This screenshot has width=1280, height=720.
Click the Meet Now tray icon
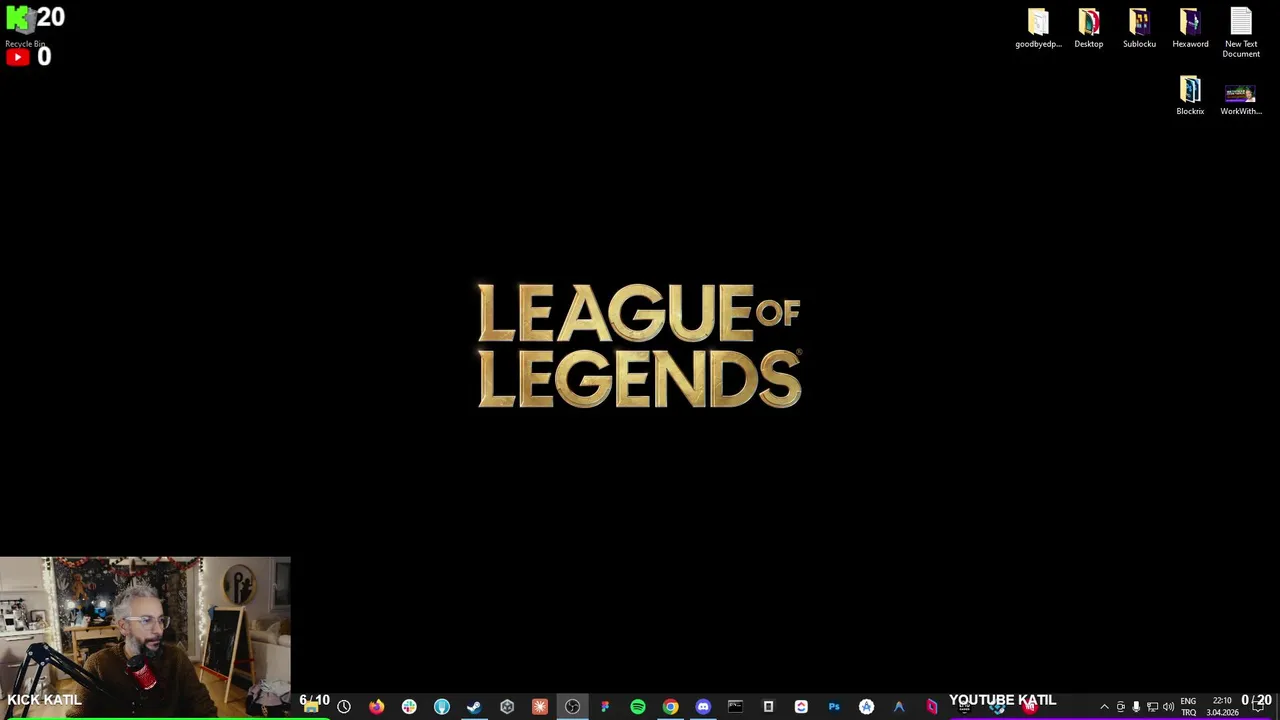point(1120,707)
